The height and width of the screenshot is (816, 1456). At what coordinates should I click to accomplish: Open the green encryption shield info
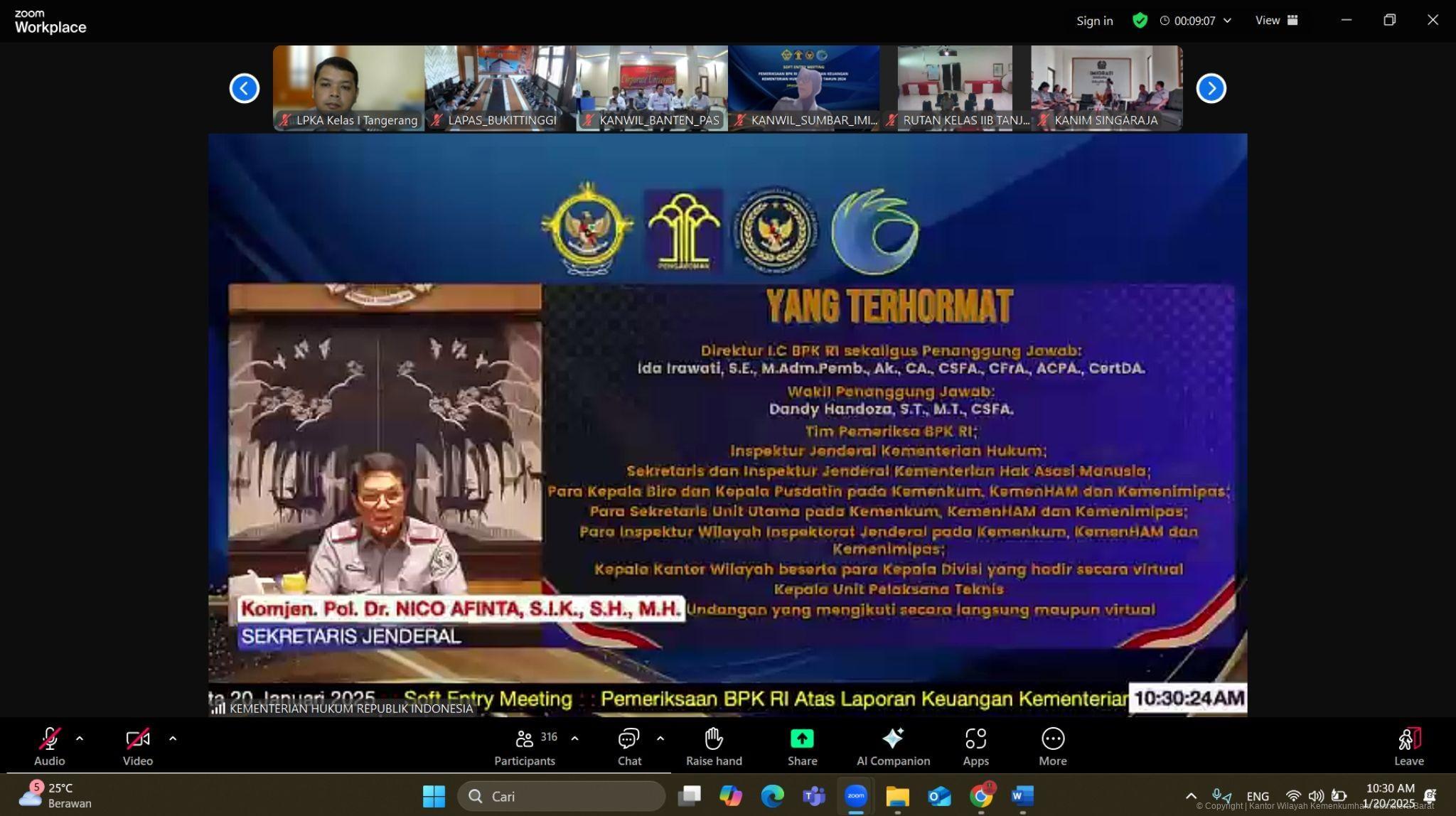point(1140,21)
